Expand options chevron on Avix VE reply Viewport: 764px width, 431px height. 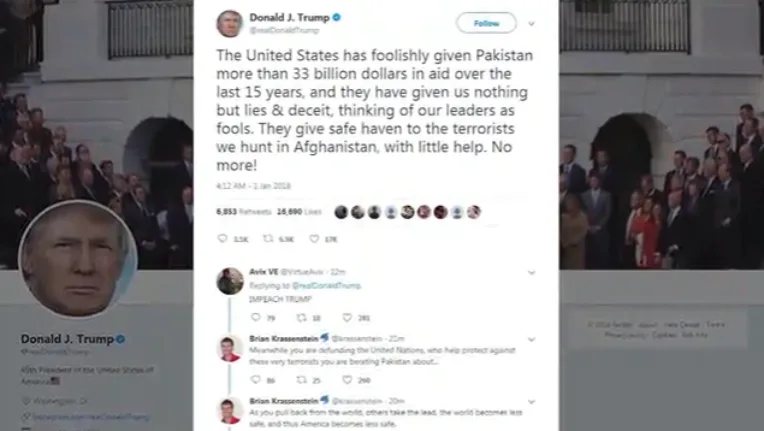pyautogui.click(x=531, y=272)
